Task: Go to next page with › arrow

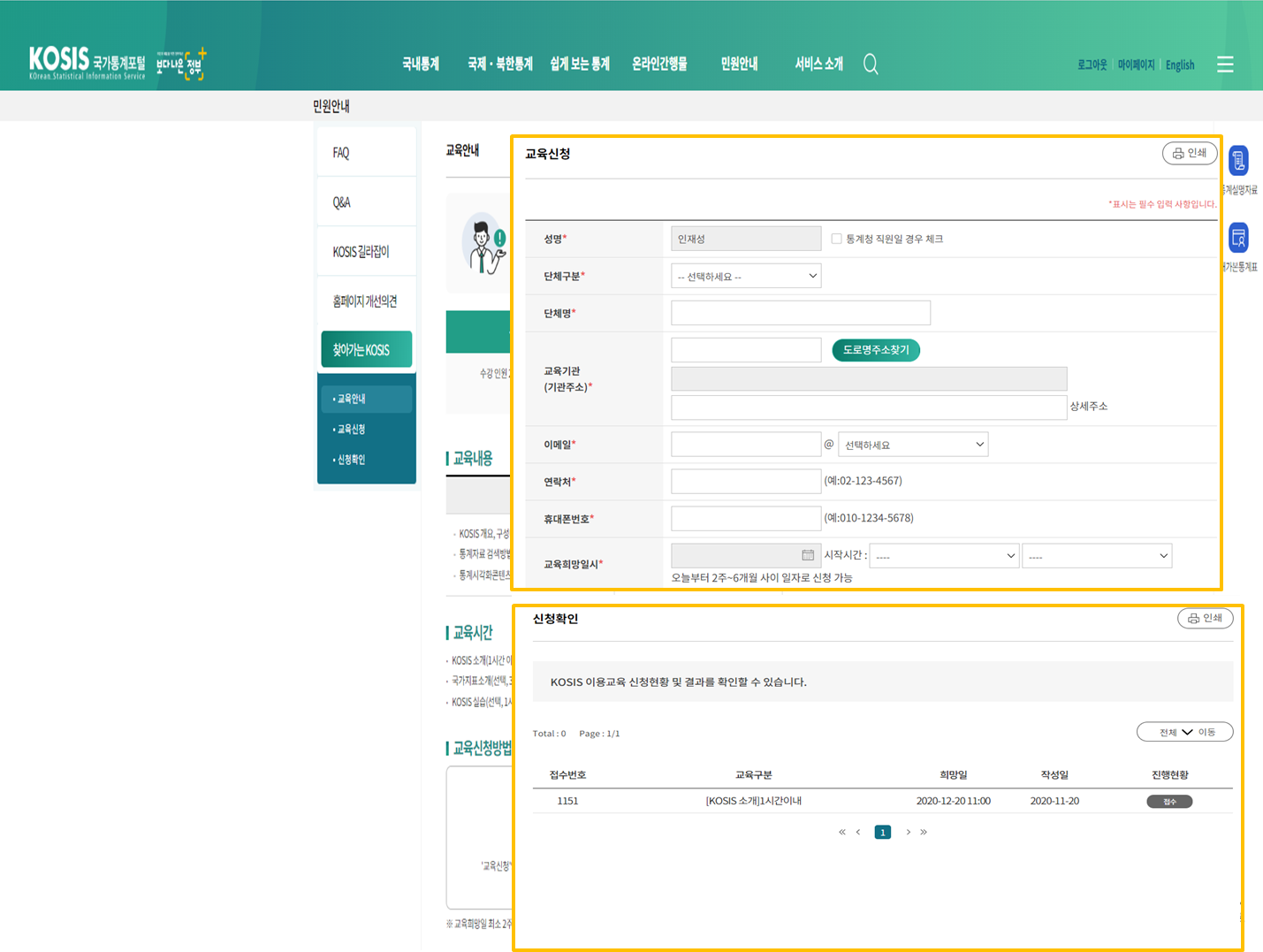Action: [x=908, y=832]
